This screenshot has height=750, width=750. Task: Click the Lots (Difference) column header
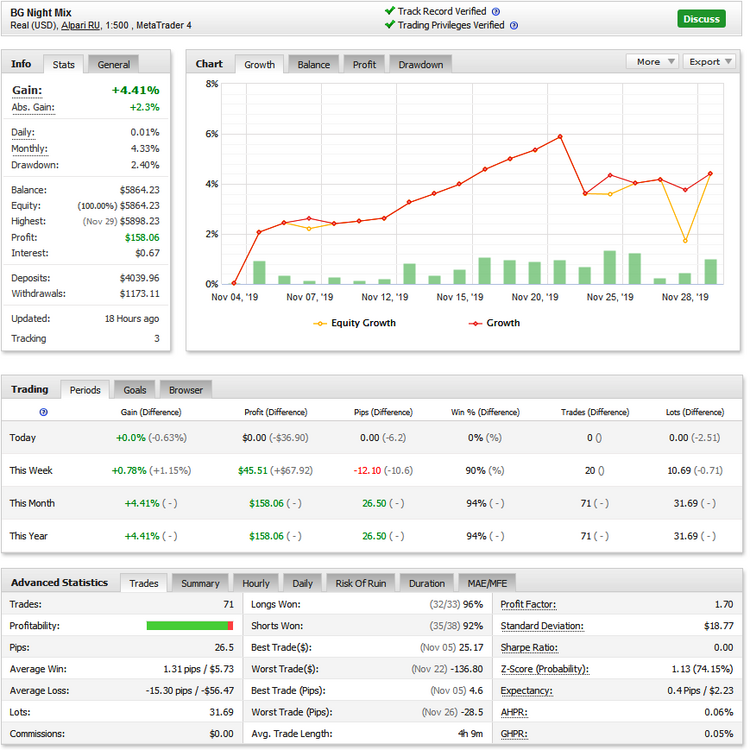(x=695, y=412)
